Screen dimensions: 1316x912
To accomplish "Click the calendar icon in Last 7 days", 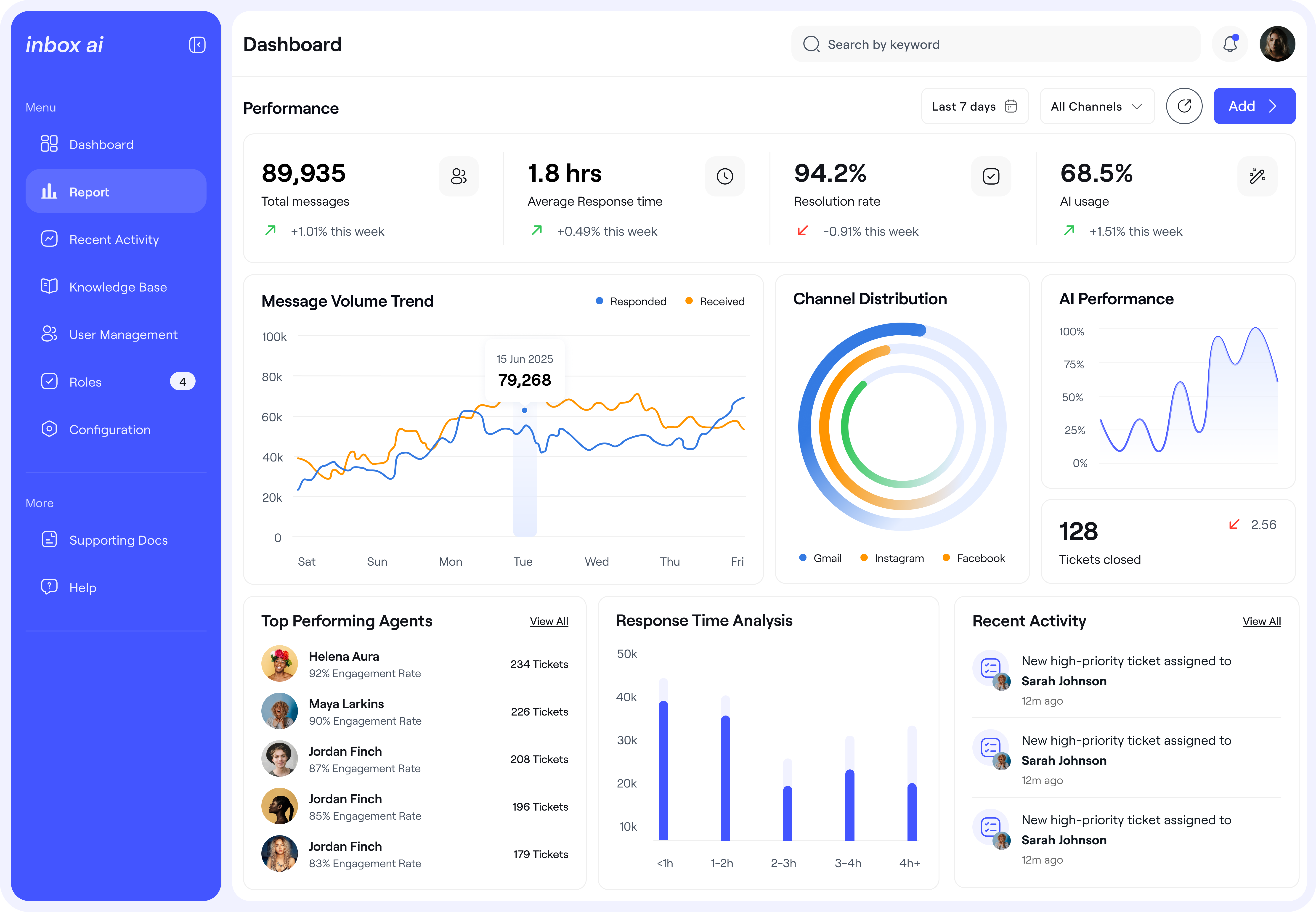I will click(1011, 106).
